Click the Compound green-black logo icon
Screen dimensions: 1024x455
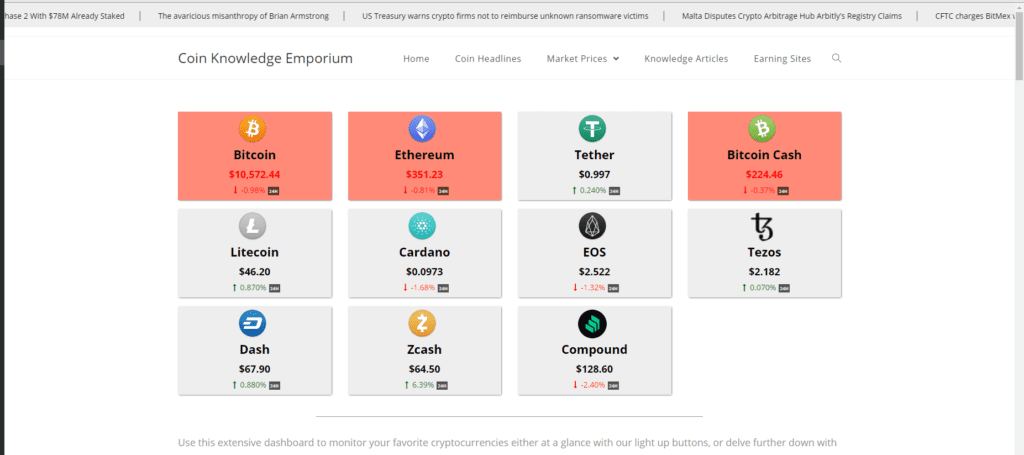592,323
